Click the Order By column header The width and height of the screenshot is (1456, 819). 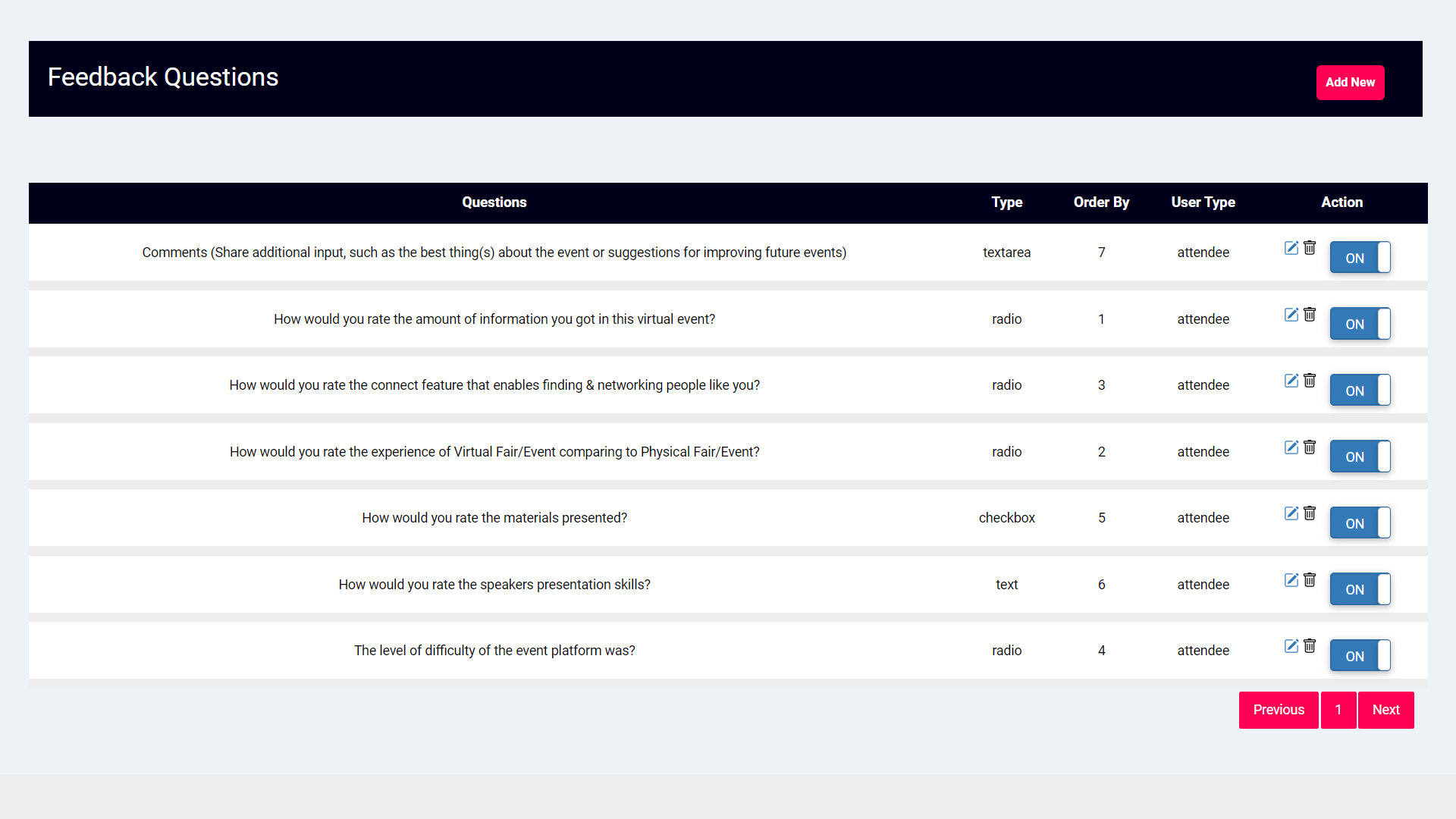pos(1101,202)
